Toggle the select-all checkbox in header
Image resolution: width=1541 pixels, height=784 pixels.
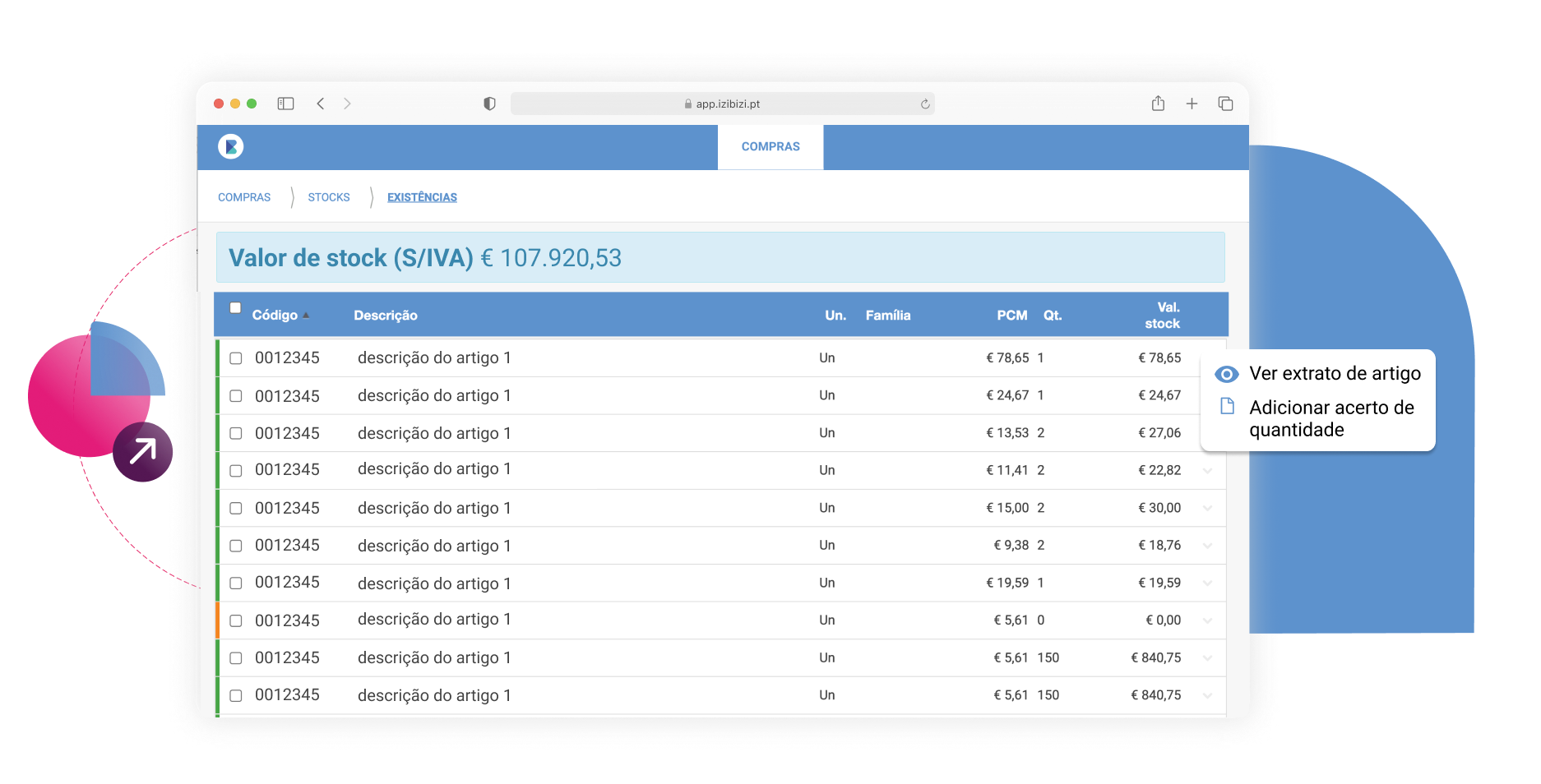pos(235,308)
